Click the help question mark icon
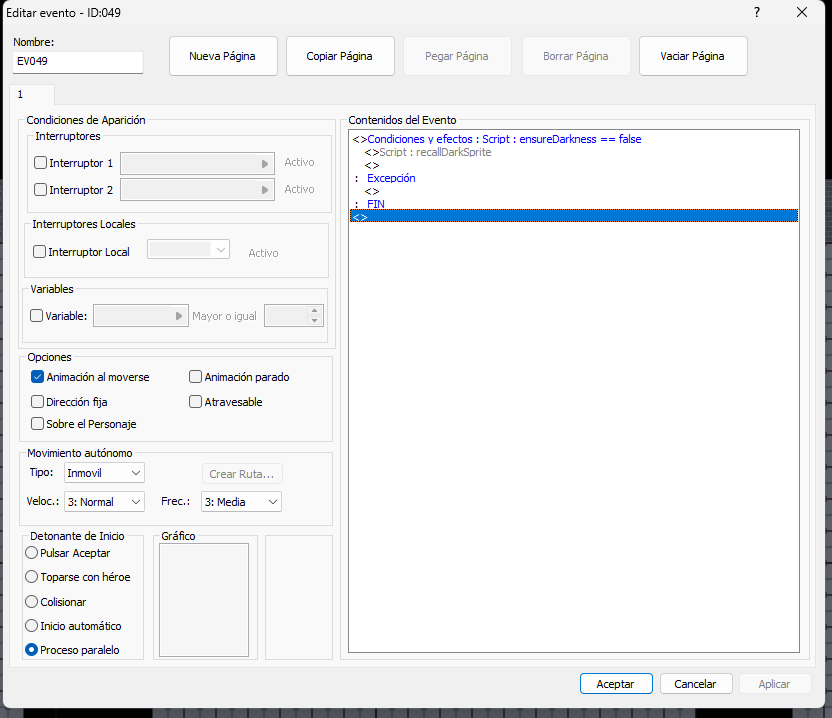Image resolution: width=832 pixels, height=718 pixels. (x=757, y=12)
